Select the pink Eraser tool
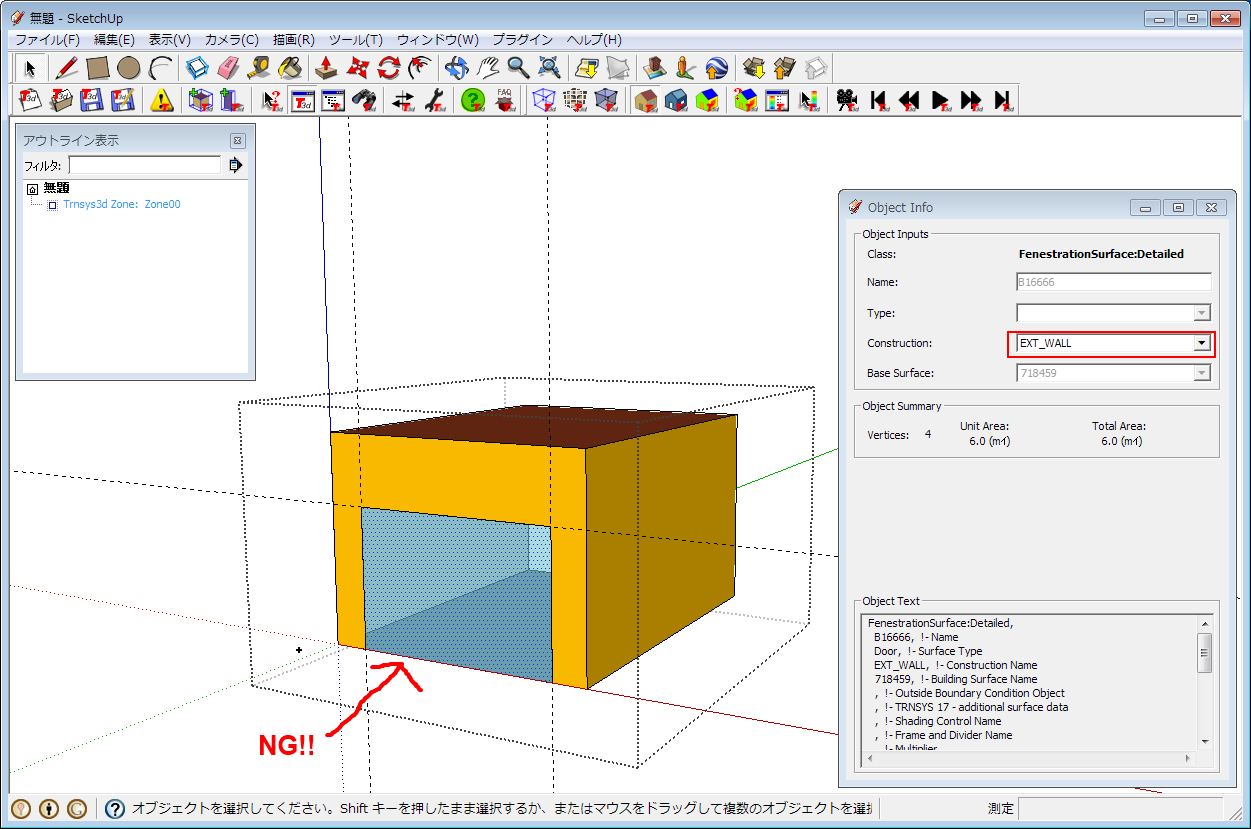 point(228,68)
